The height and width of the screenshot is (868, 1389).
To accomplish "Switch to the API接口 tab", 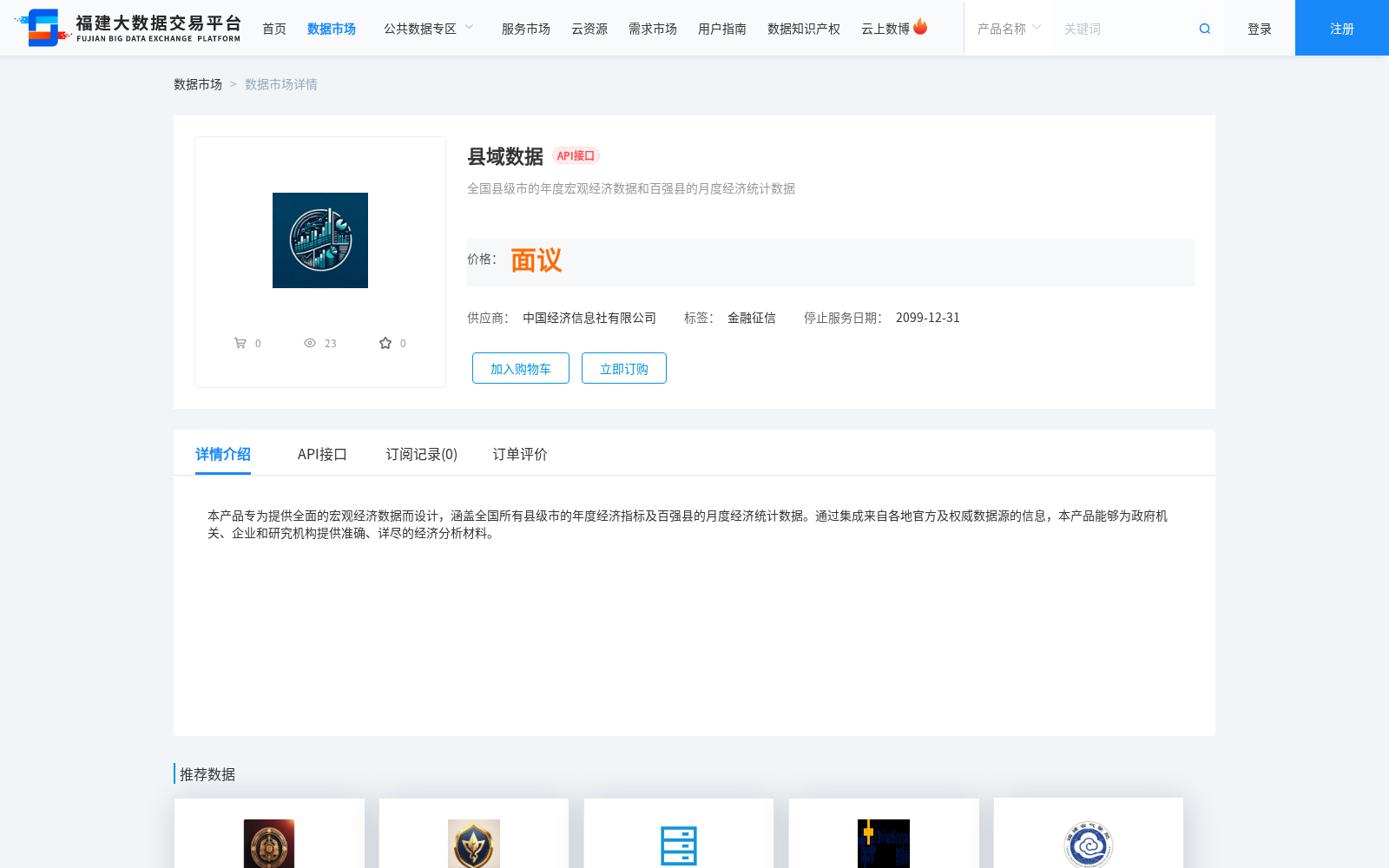I will 322,454.
